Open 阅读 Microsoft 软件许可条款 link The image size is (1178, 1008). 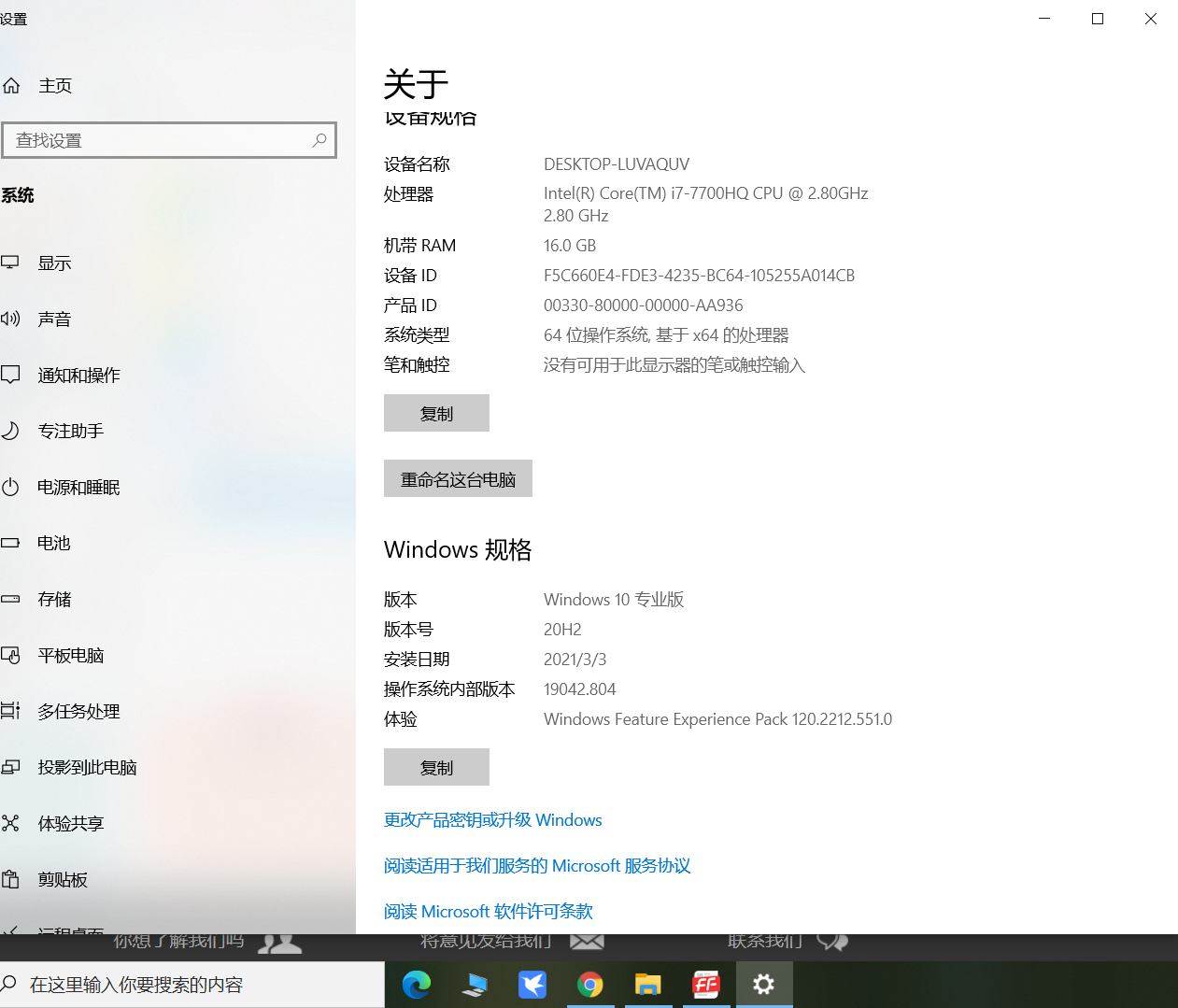[489, 912]
